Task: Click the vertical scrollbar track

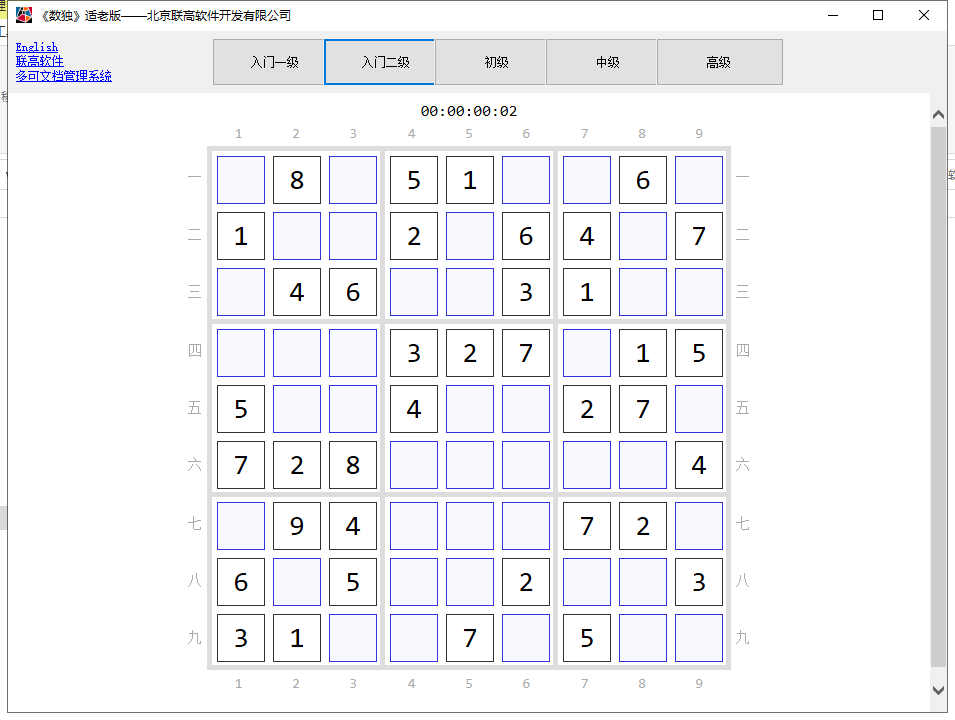Action: click(x=938, y=396)
